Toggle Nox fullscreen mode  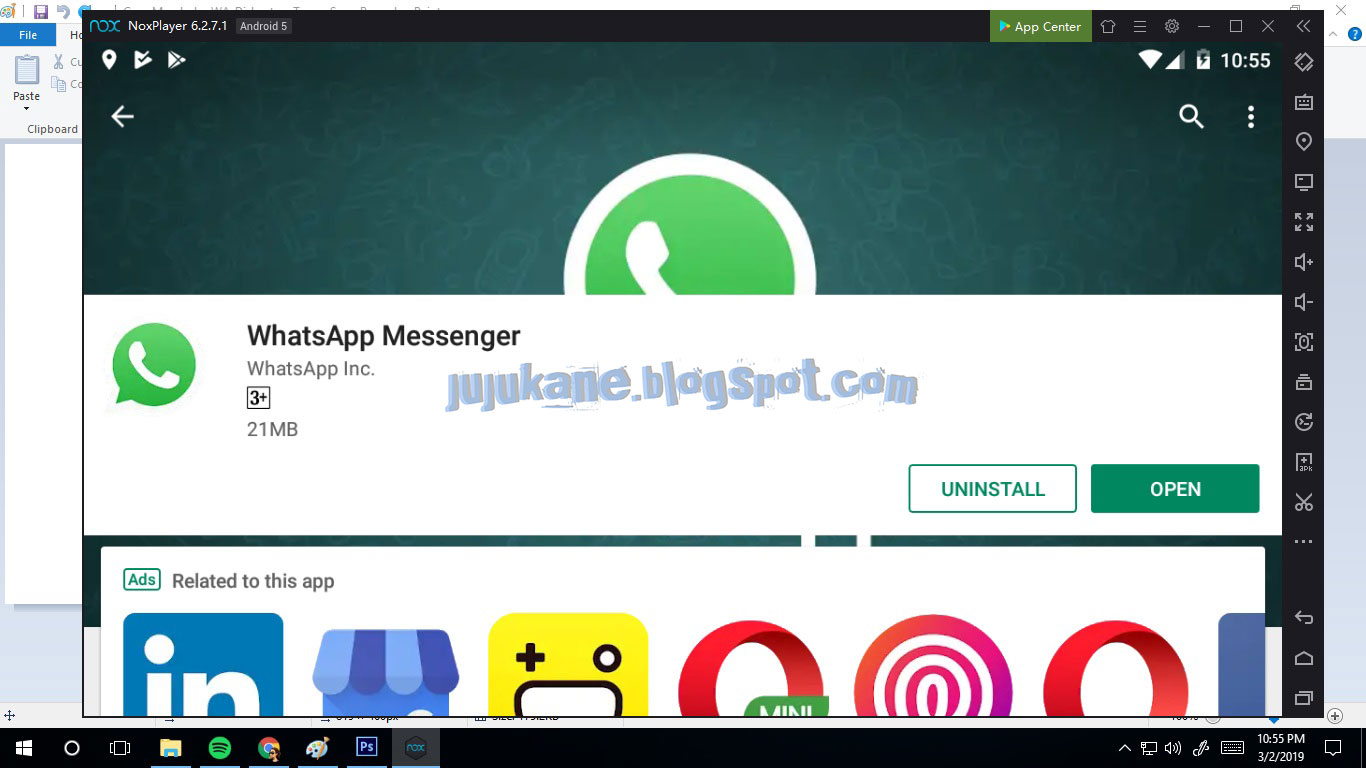pos(1304,222)
